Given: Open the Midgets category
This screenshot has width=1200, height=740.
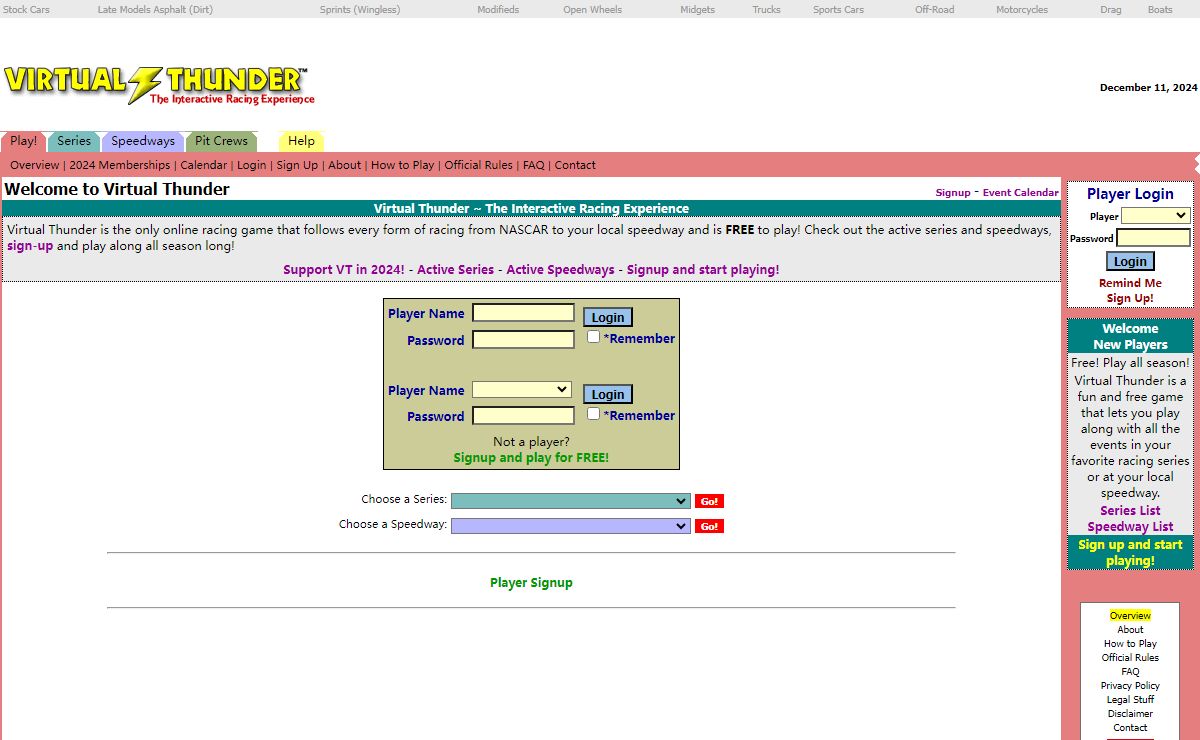Looking at the screenshot, I should coord(698,9).
